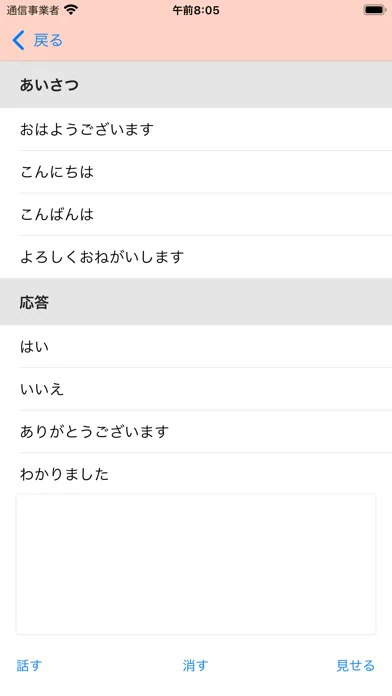
Task: Tap the 午前8:05 clock display
Action: [196, 10]
